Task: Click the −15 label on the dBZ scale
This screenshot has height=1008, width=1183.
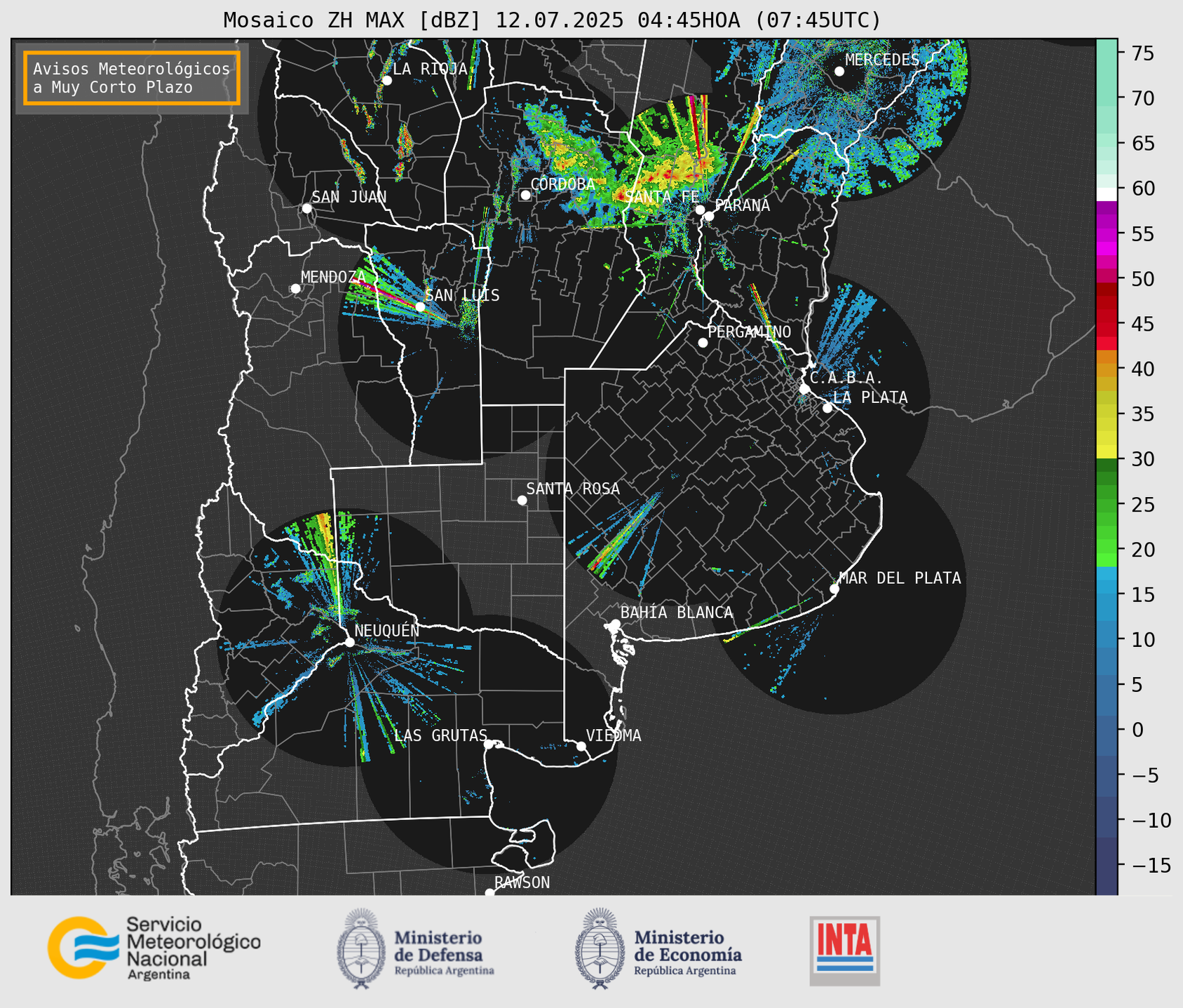Action: coord(1151,865)
